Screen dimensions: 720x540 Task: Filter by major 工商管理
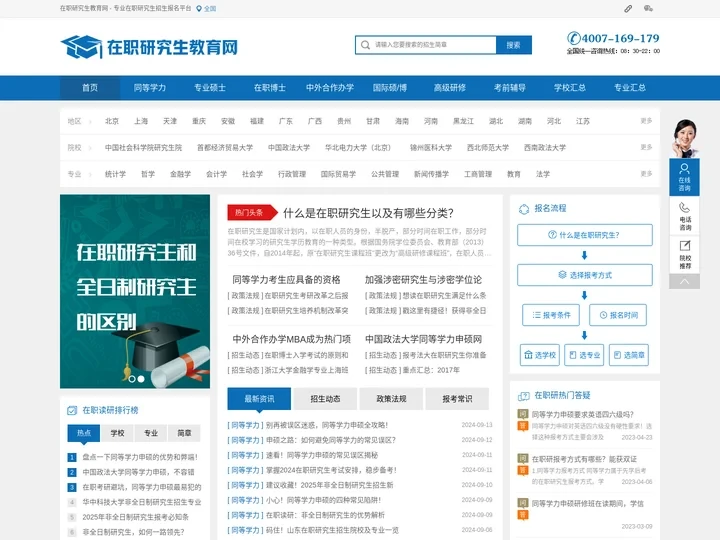tap(478, 174)
